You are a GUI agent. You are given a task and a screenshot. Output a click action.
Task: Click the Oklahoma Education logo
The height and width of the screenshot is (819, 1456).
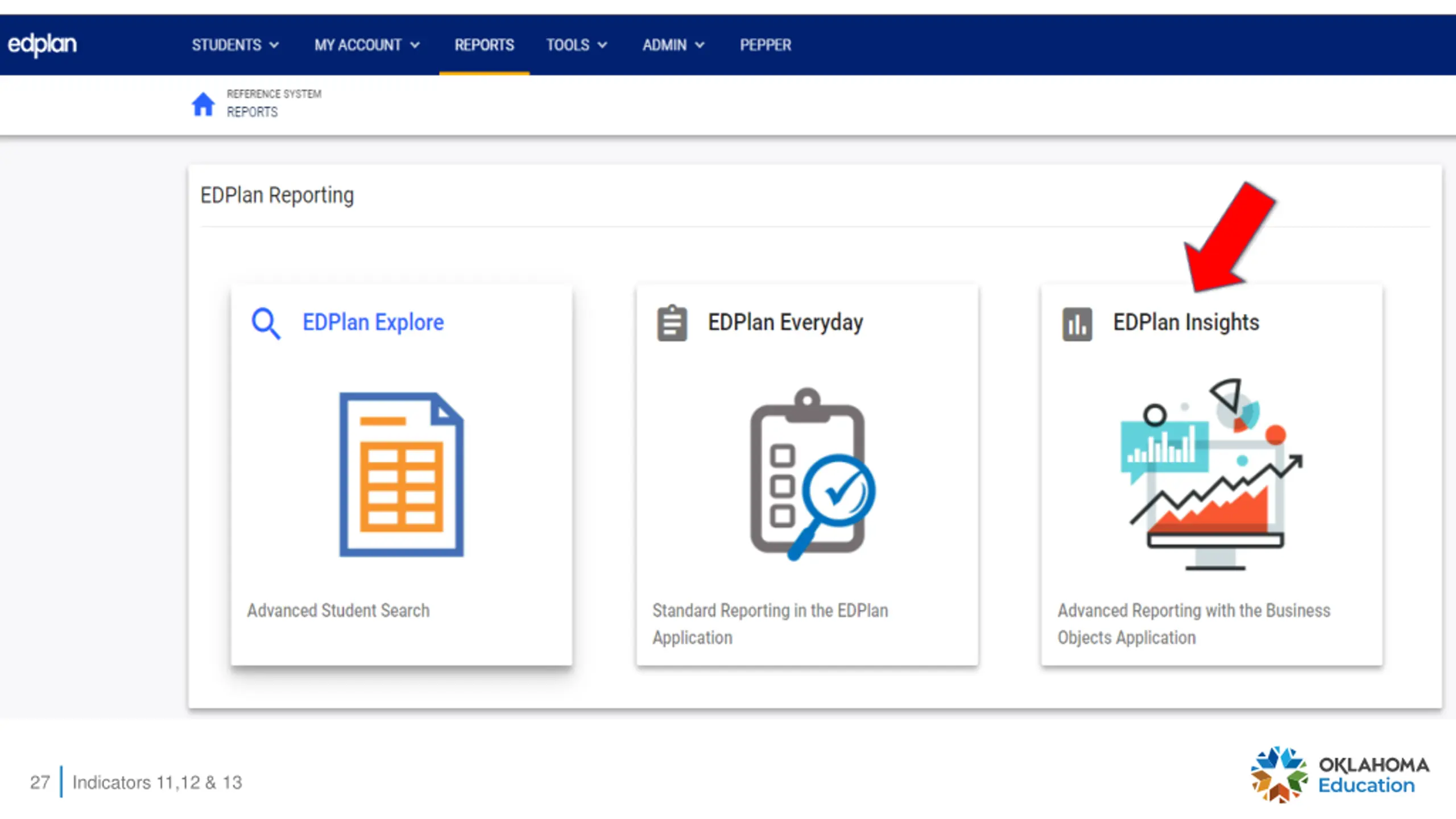tap(1339, 775)
